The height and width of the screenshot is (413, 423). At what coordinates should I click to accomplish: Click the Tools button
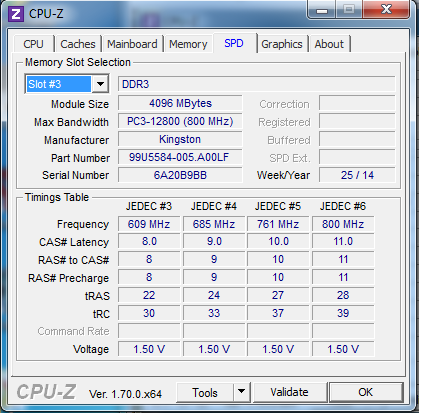205,393
